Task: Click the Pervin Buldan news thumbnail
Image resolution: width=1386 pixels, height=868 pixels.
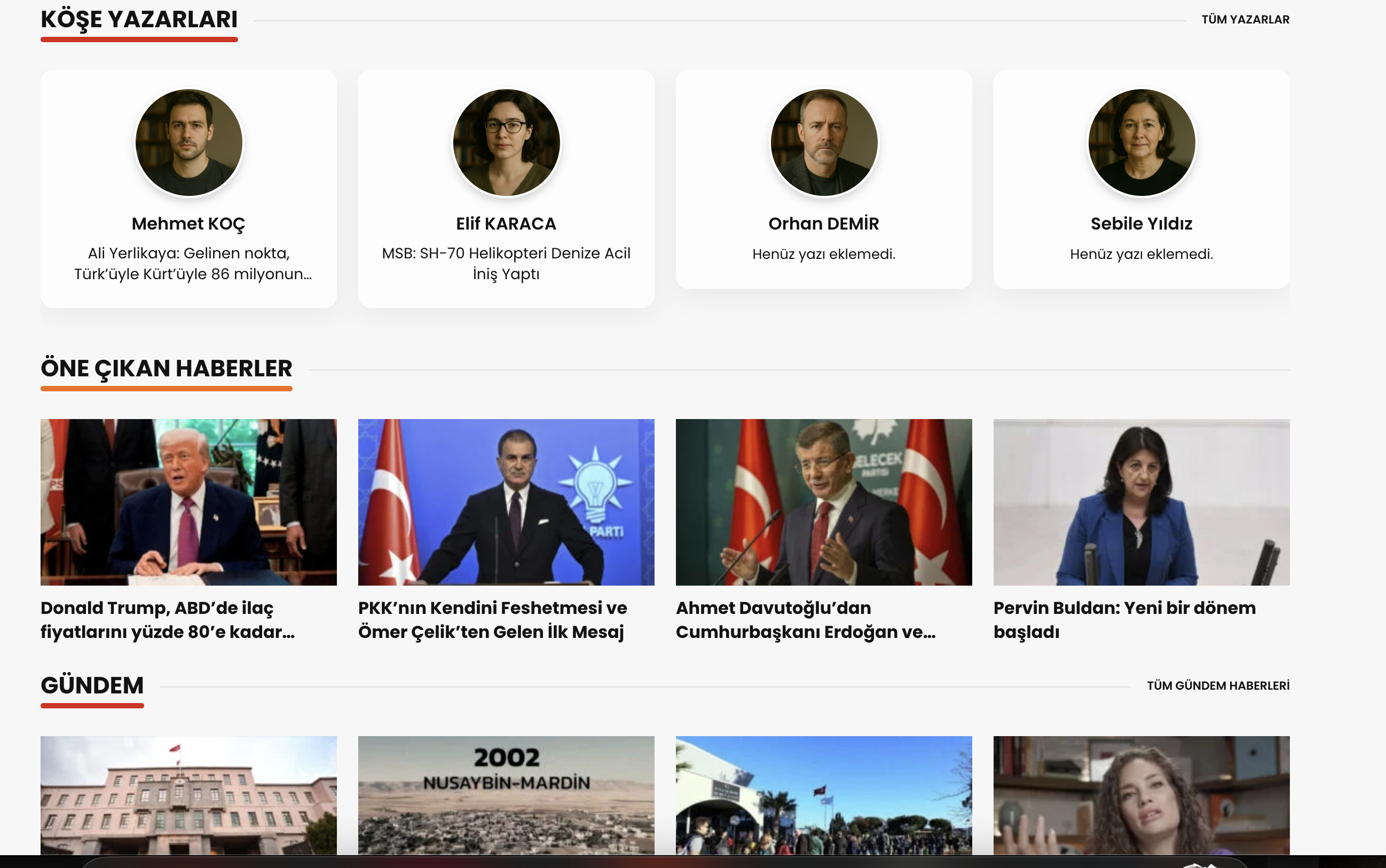Action: pos(1141,502)
